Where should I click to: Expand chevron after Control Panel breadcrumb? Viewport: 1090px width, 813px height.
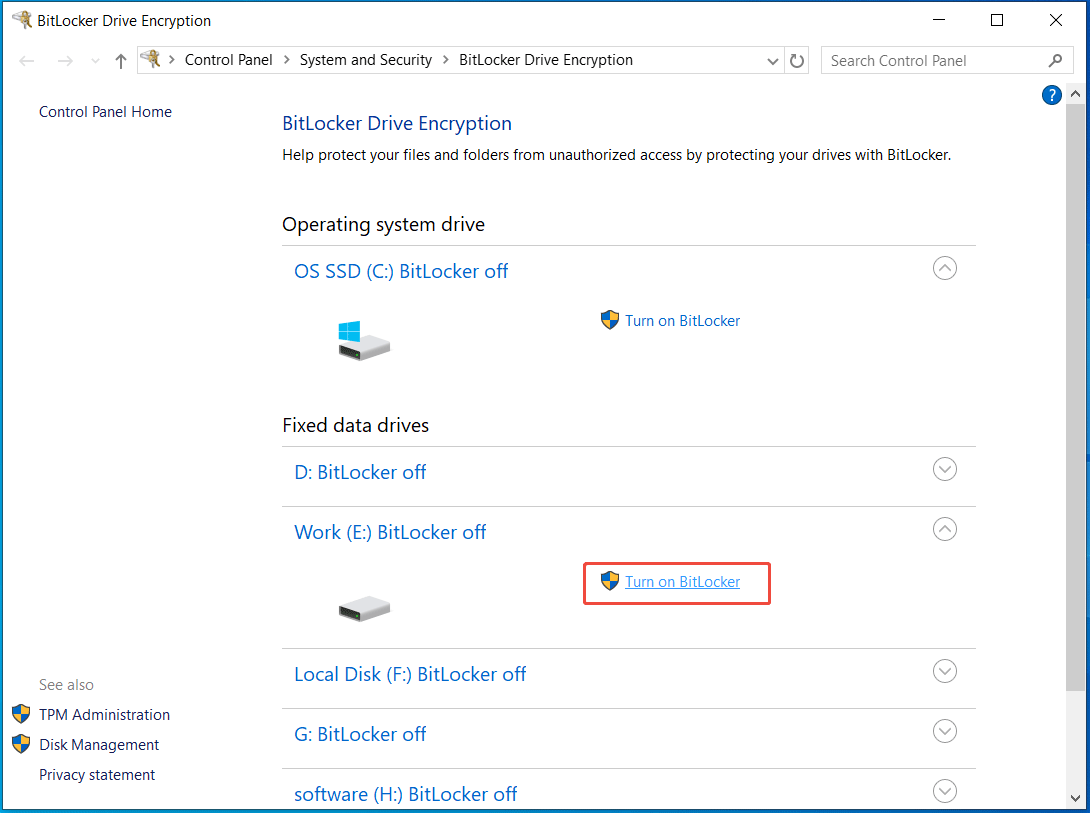[286, 60]
